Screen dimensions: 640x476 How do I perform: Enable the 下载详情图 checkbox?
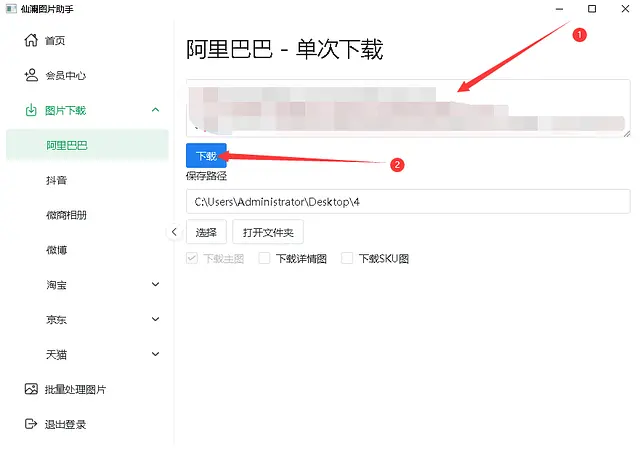pyautogui.click(x=264, y=258)
